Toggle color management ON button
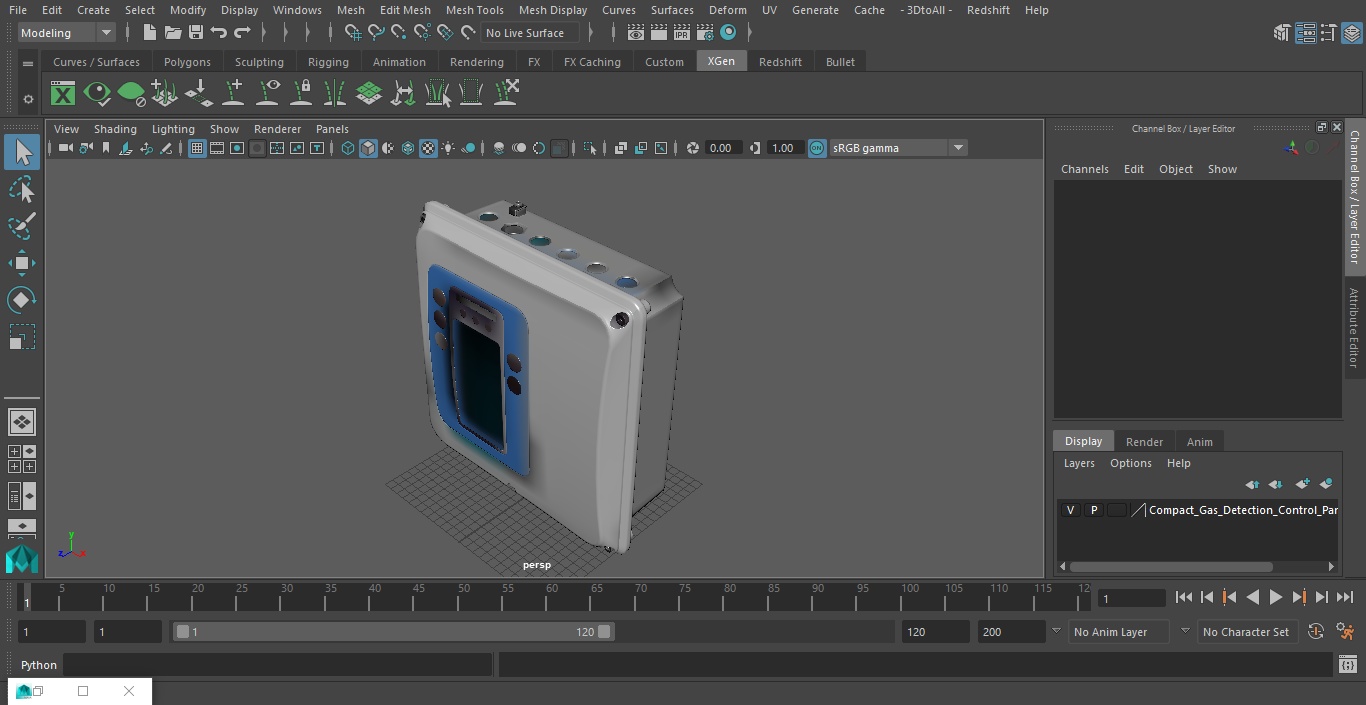Viewport: 1366px width, 705px height. point(817,148)
